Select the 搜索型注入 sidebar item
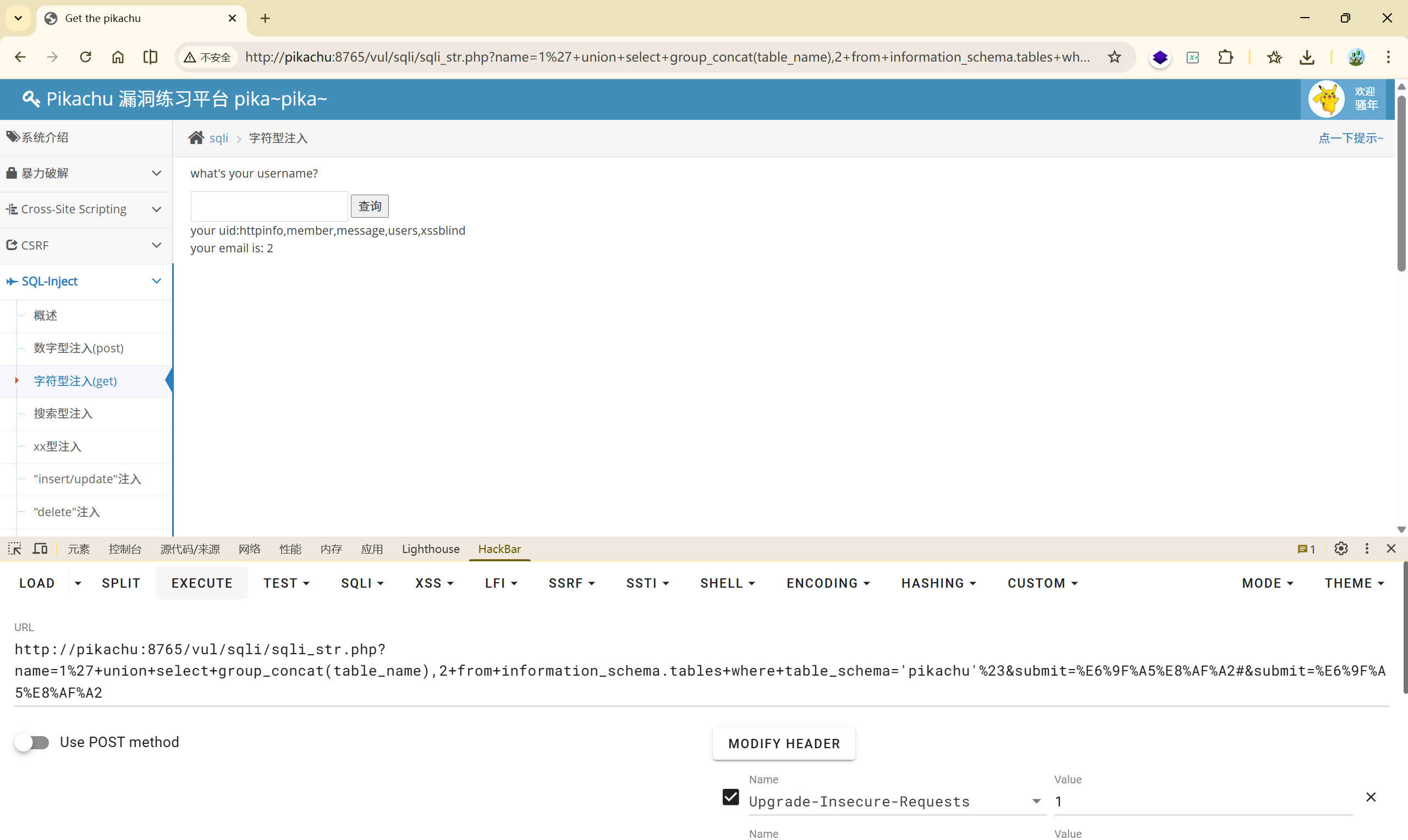 coord(63,414)
